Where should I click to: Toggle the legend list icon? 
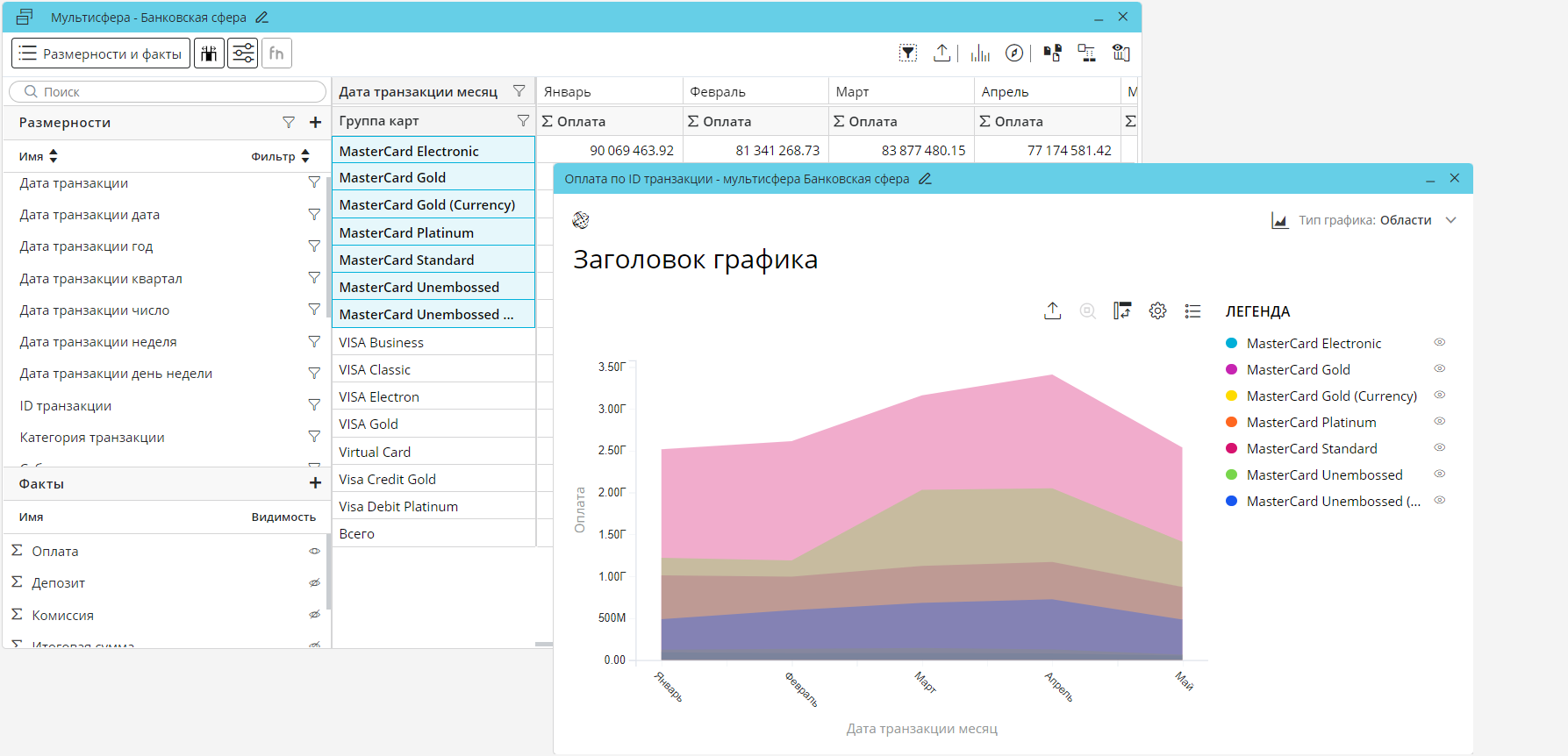tap(1192, 310)
